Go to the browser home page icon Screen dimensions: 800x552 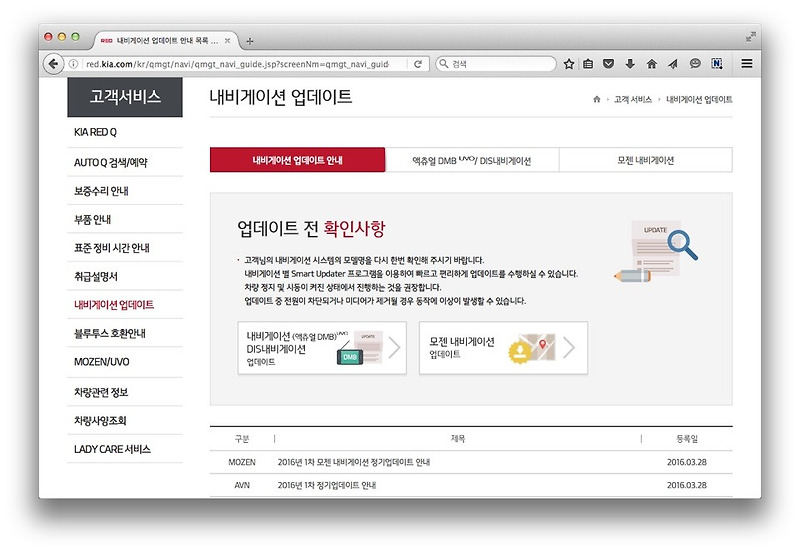pos(652,64)
